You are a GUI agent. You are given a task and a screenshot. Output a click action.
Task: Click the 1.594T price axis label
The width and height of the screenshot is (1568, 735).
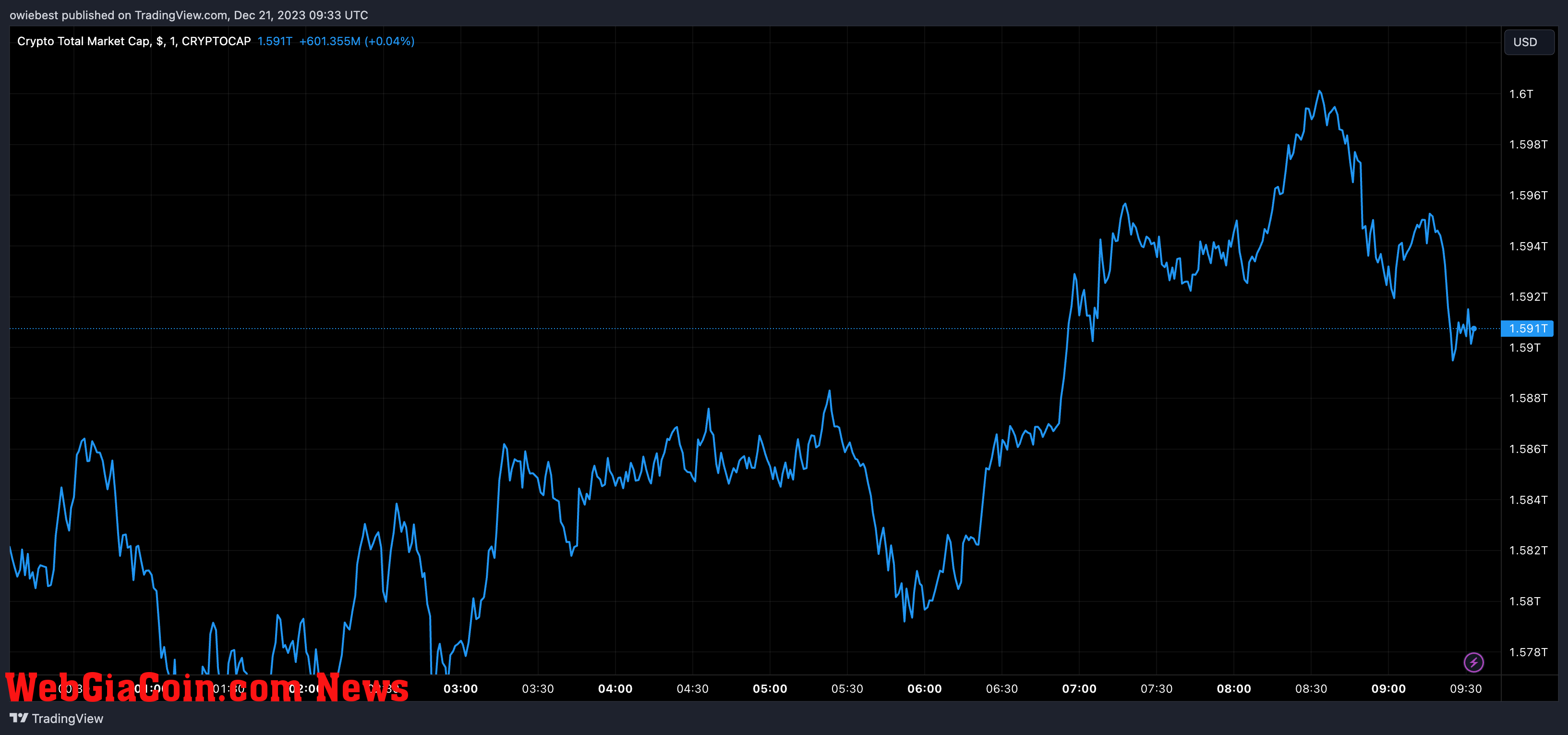coord(1528,246)
